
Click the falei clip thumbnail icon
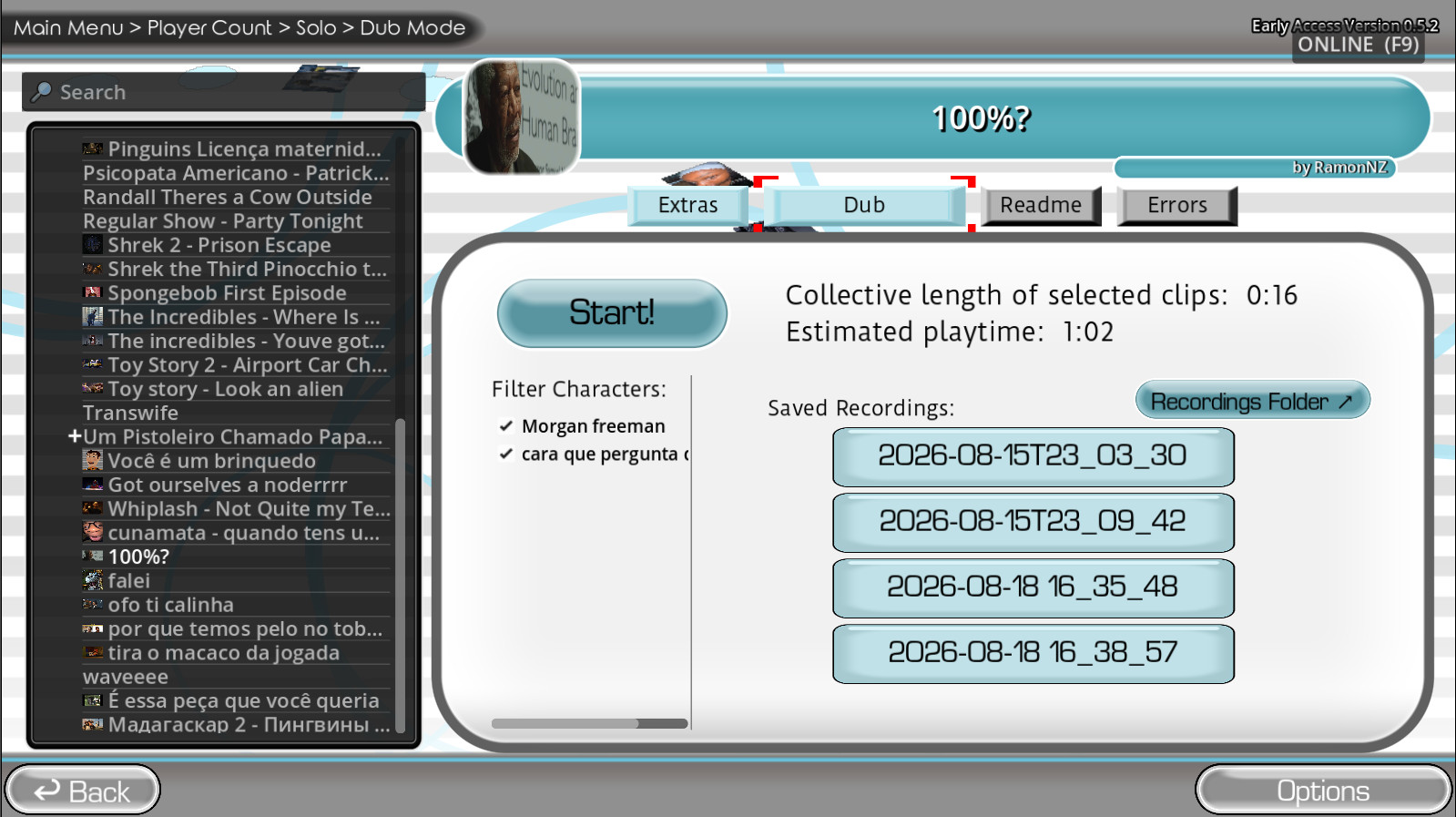click(x=92, y=581)
